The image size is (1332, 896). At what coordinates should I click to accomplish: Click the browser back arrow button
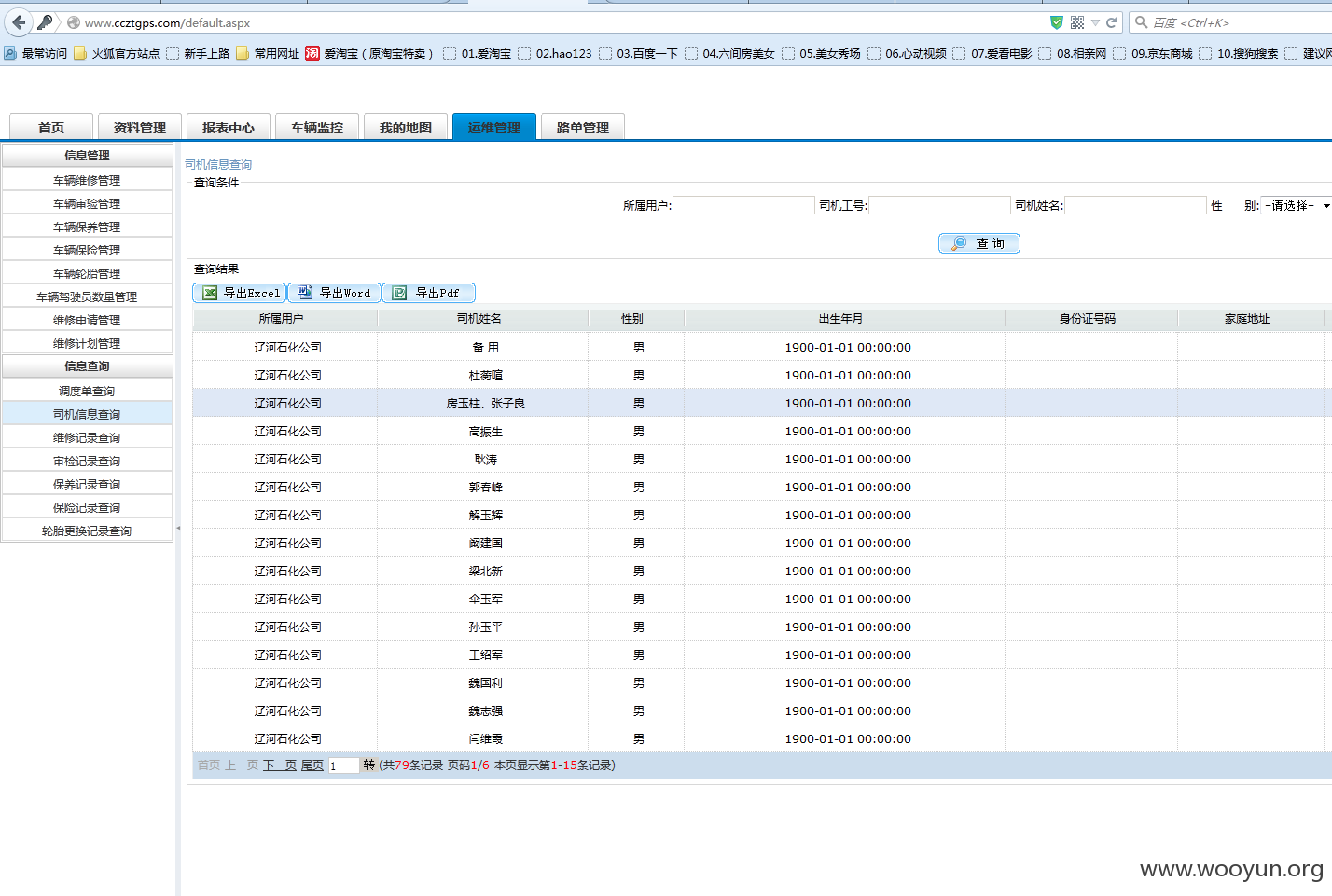[x=19, y=22]
